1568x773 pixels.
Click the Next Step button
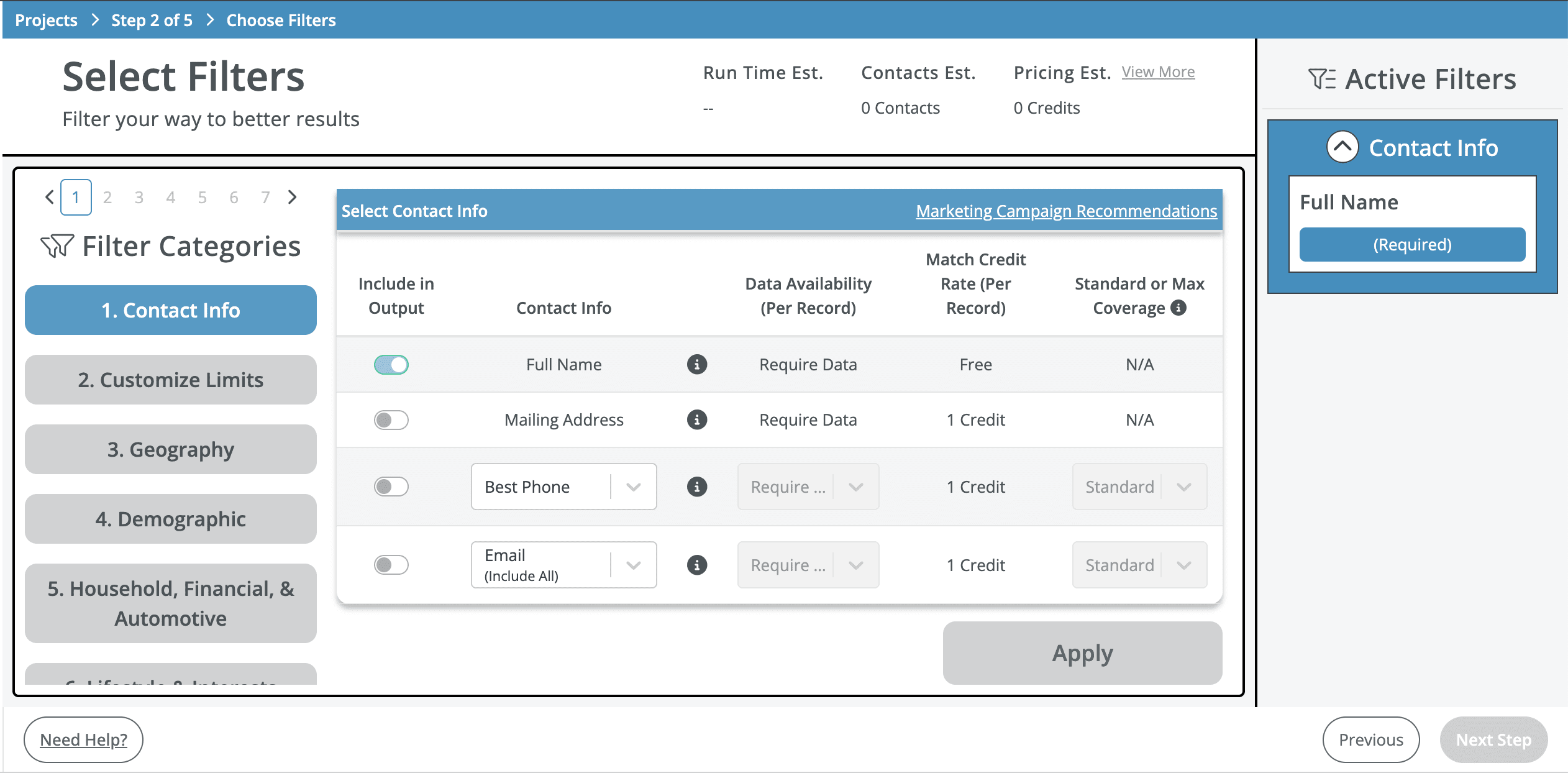tap(1494, 739)
